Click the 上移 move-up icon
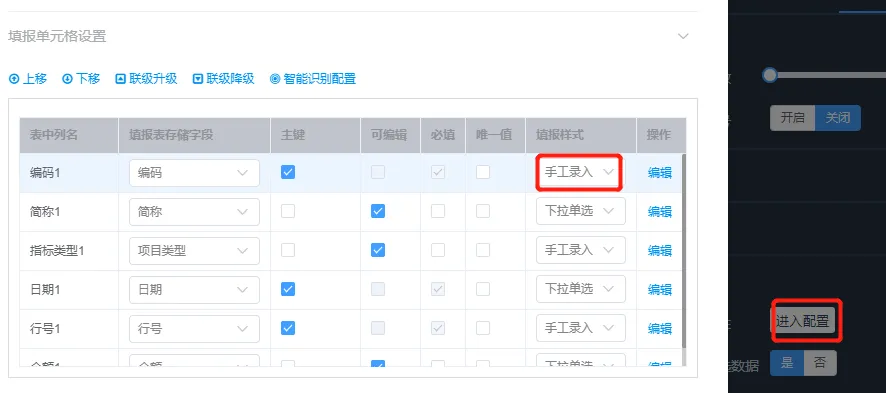 click(14, 79)
